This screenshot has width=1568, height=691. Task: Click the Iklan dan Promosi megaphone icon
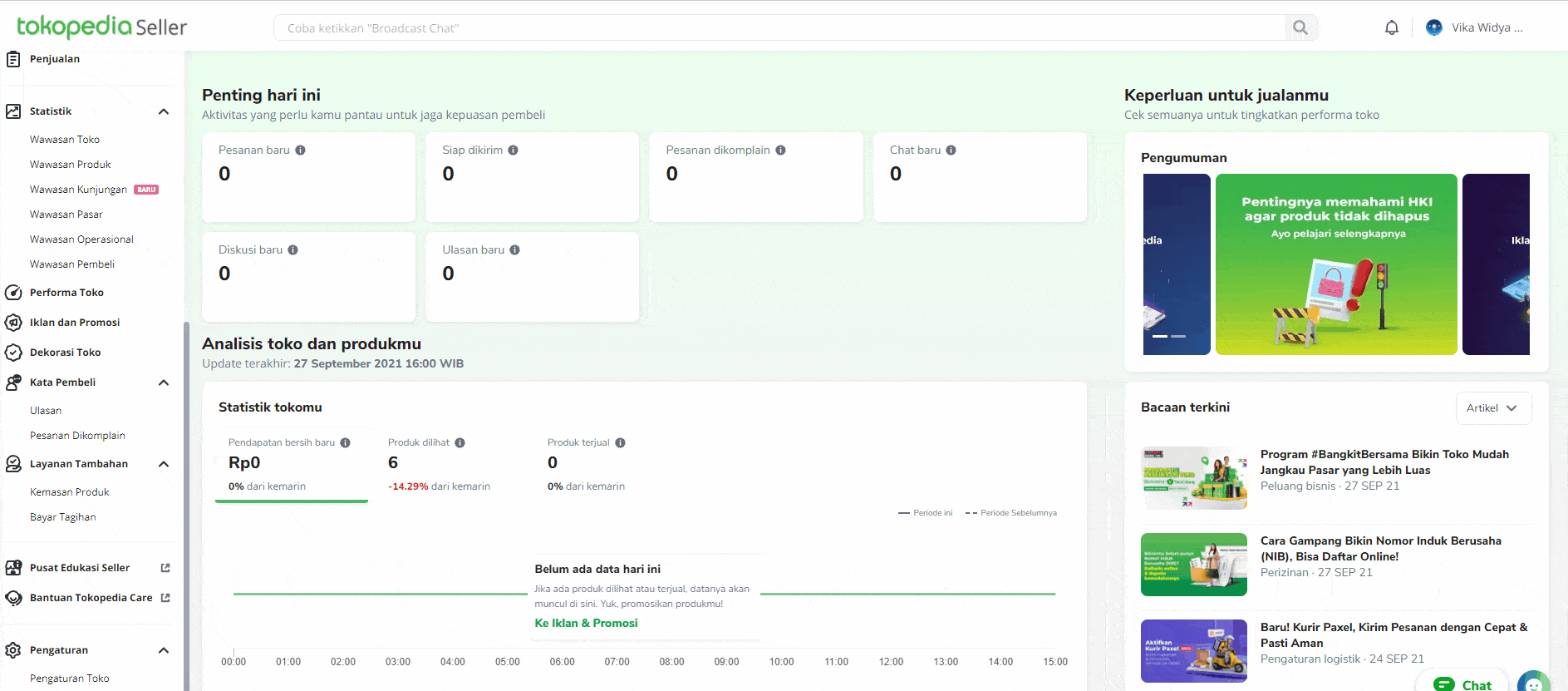13,323
